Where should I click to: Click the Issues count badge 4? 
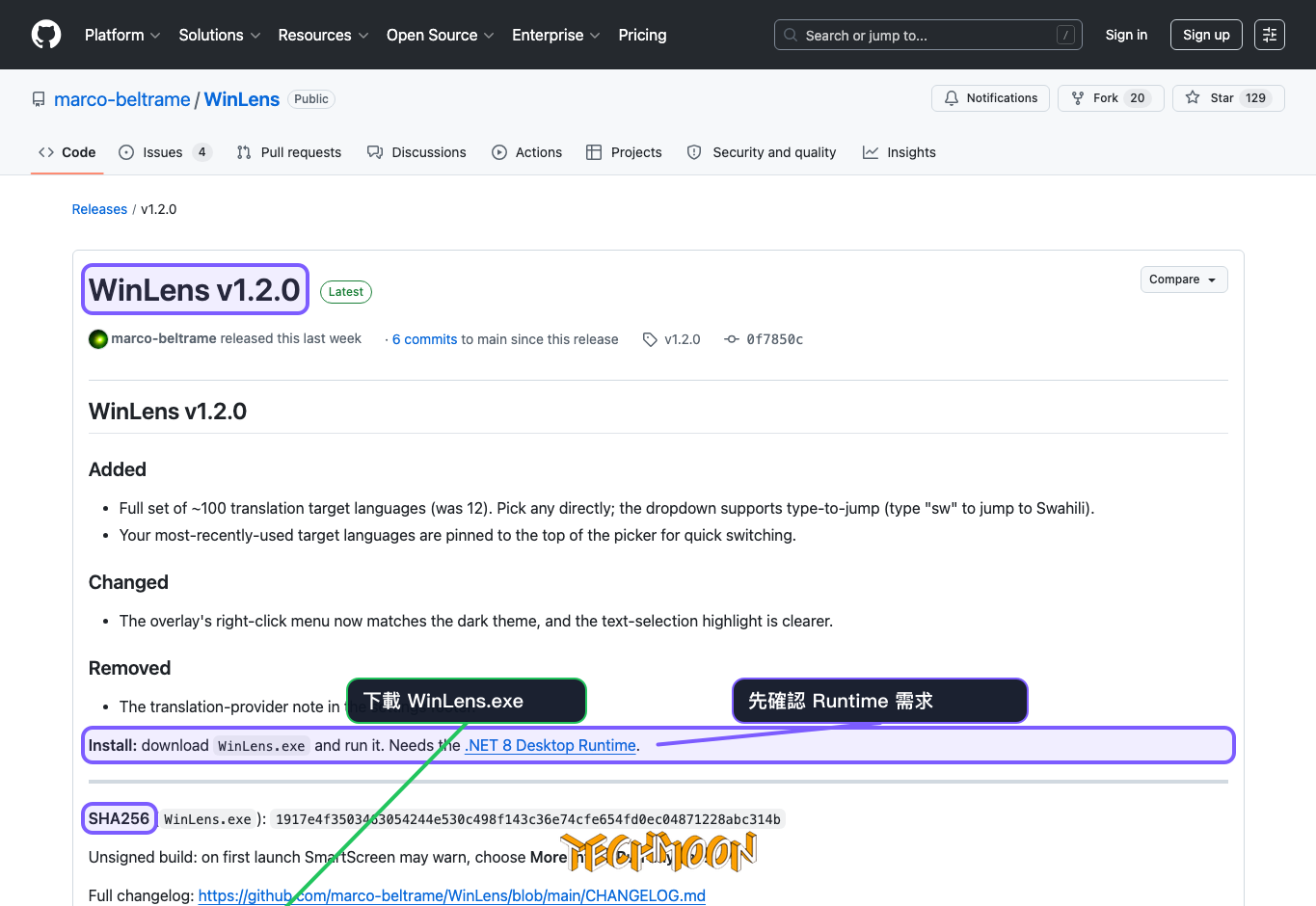click(x=201, y=152)
